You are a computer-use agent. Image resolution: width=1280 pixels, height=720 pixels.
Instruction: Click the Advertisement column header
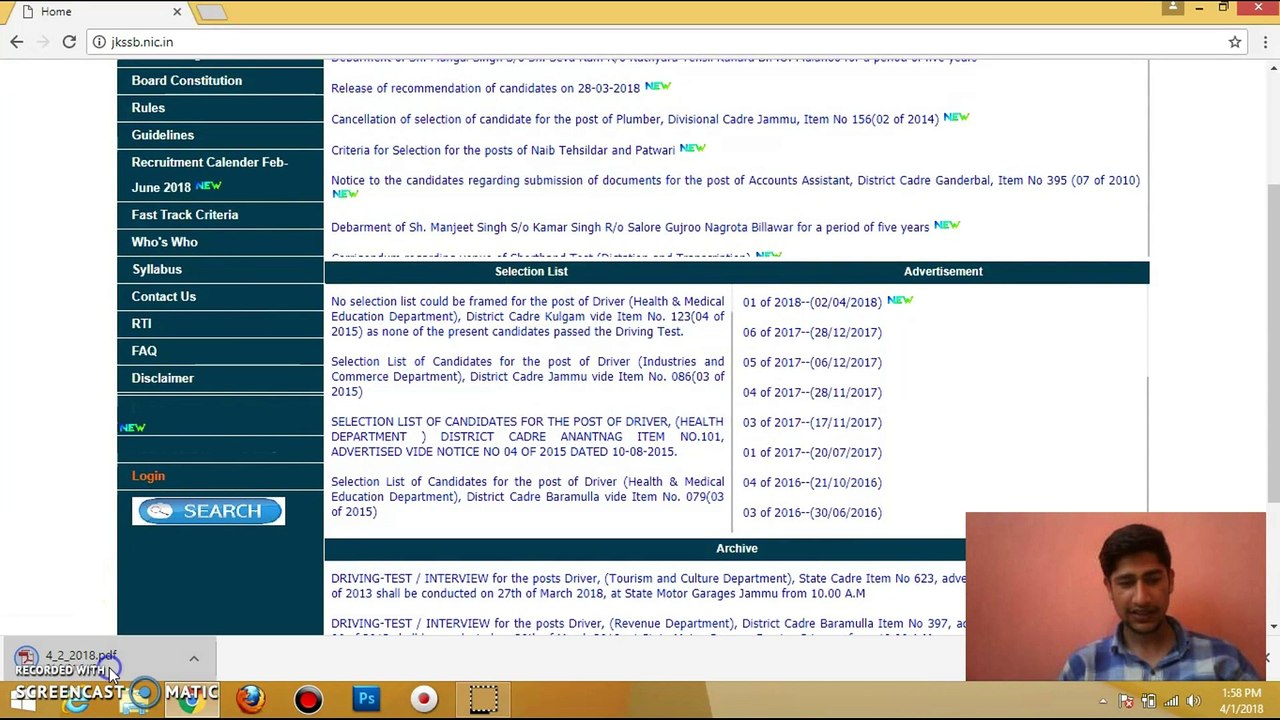click(x=943, y=271)
